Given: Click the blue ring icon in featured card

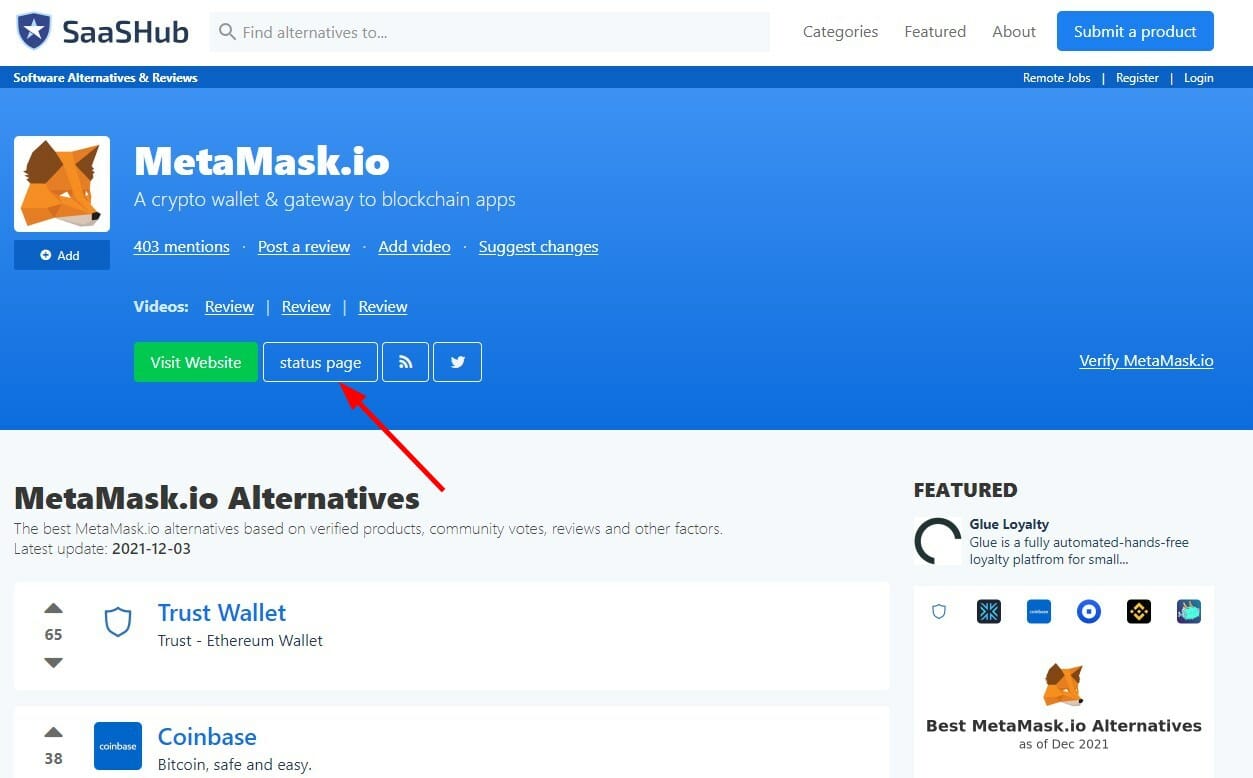Looking at the screenshot, I should tap(1089, 611).
